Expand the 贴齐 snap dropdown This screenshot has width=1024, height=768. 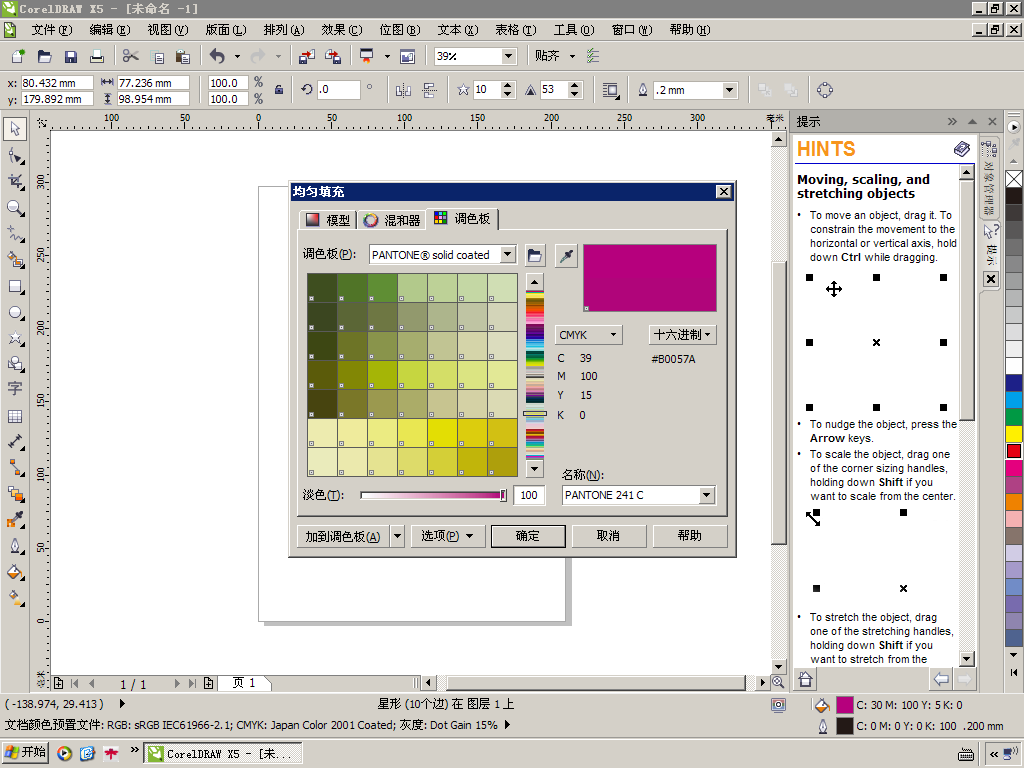point(572,56)
